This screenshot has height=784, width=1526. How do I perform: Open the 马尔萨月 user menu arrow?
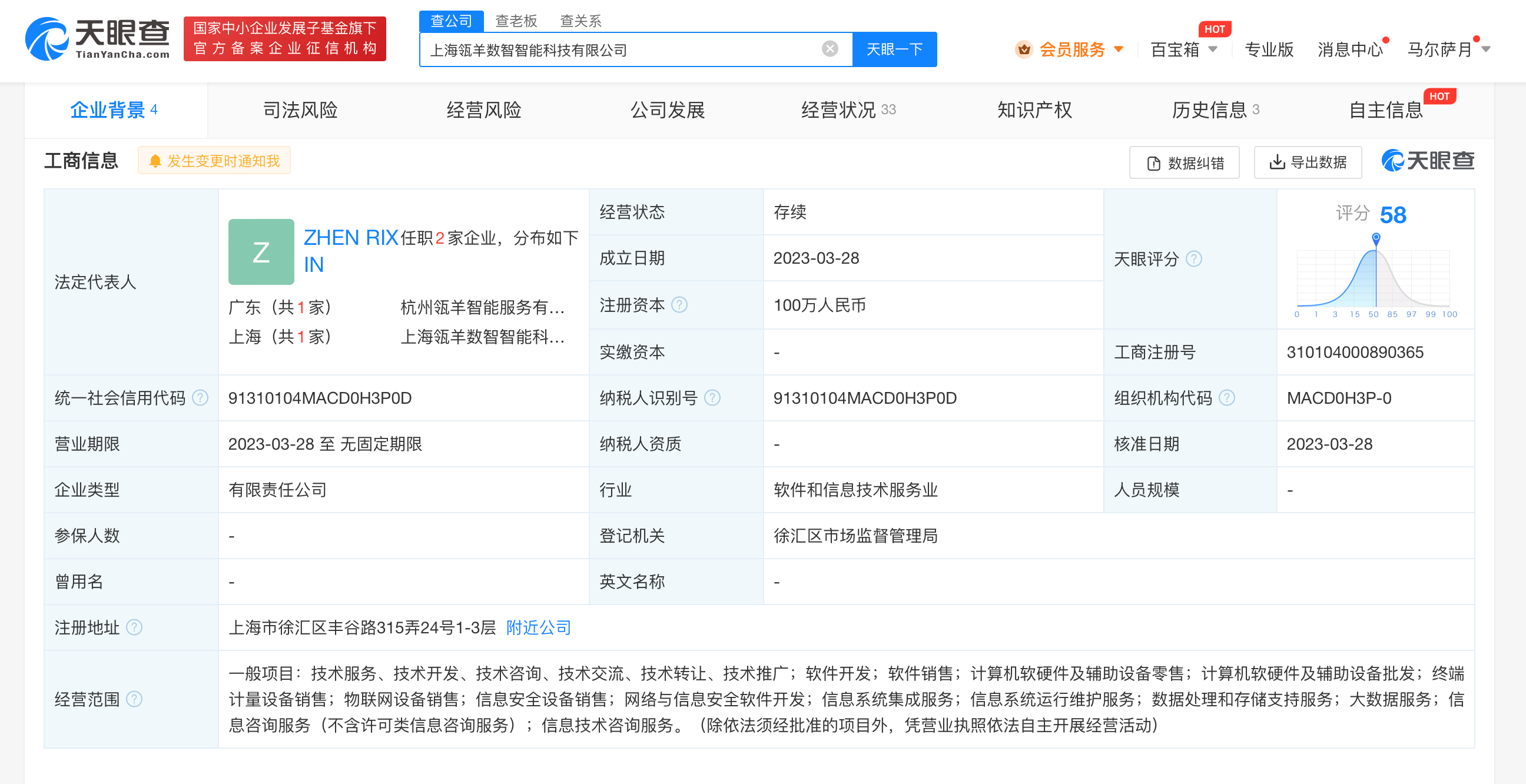coord(1486,49)
